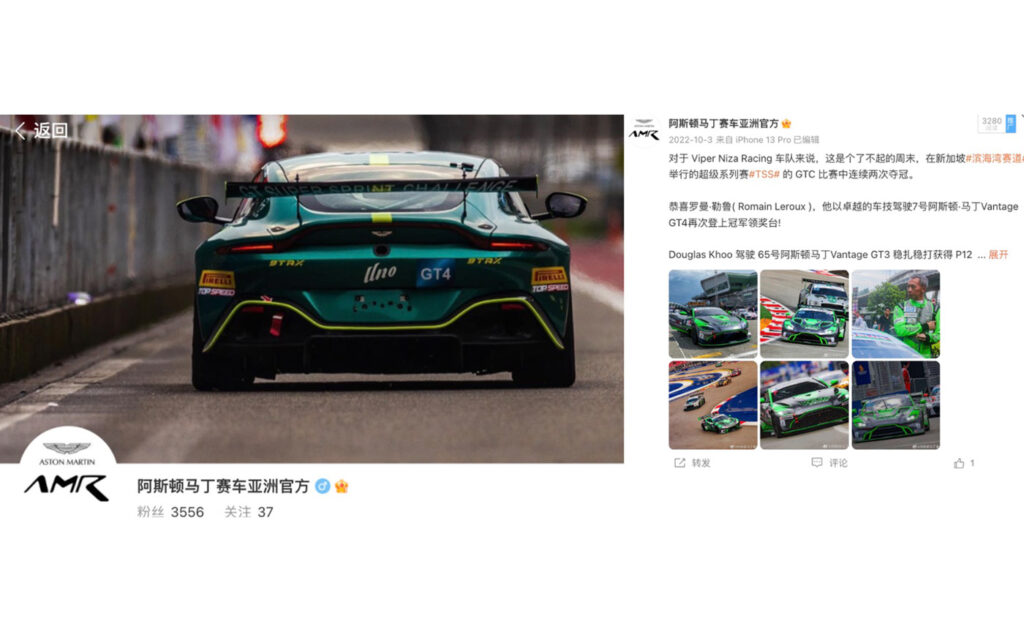Expand the full post text with 展开

[998, 255]
